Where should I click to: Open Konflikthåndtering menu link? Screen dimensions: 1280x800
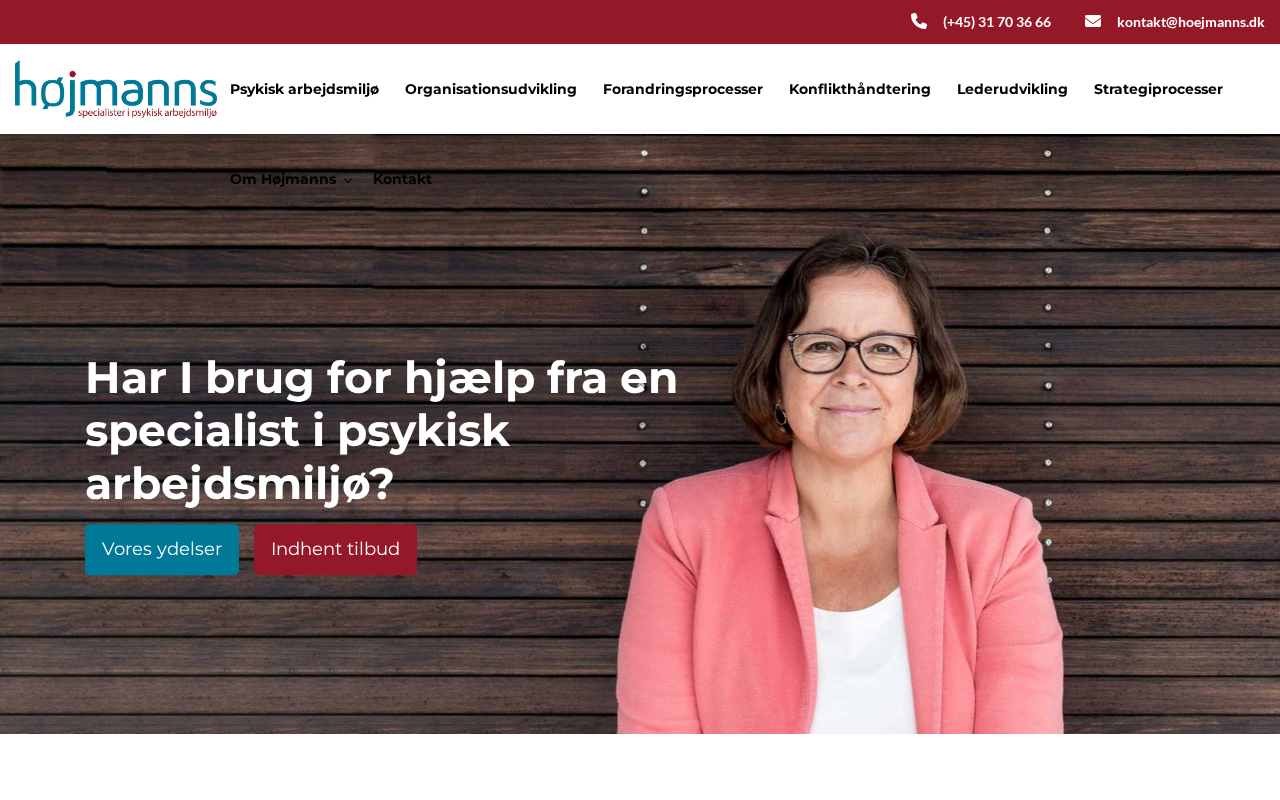coord(860,89)
